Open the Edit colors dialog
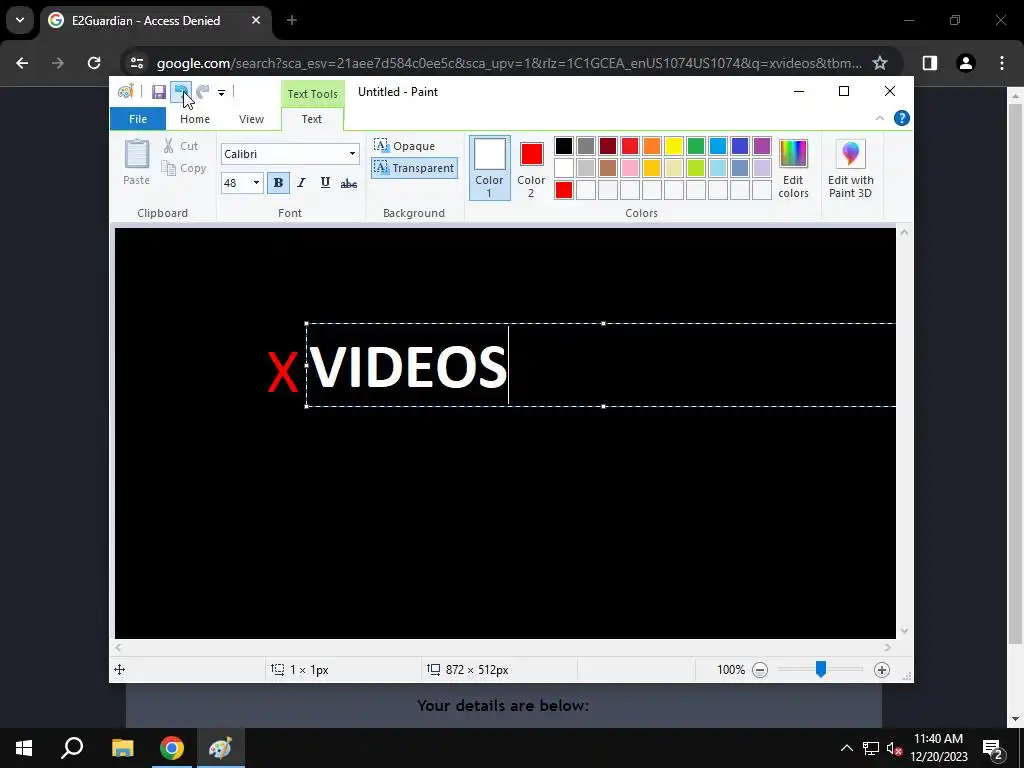This screenshot has height=768, width=1024. pos(793,168)
